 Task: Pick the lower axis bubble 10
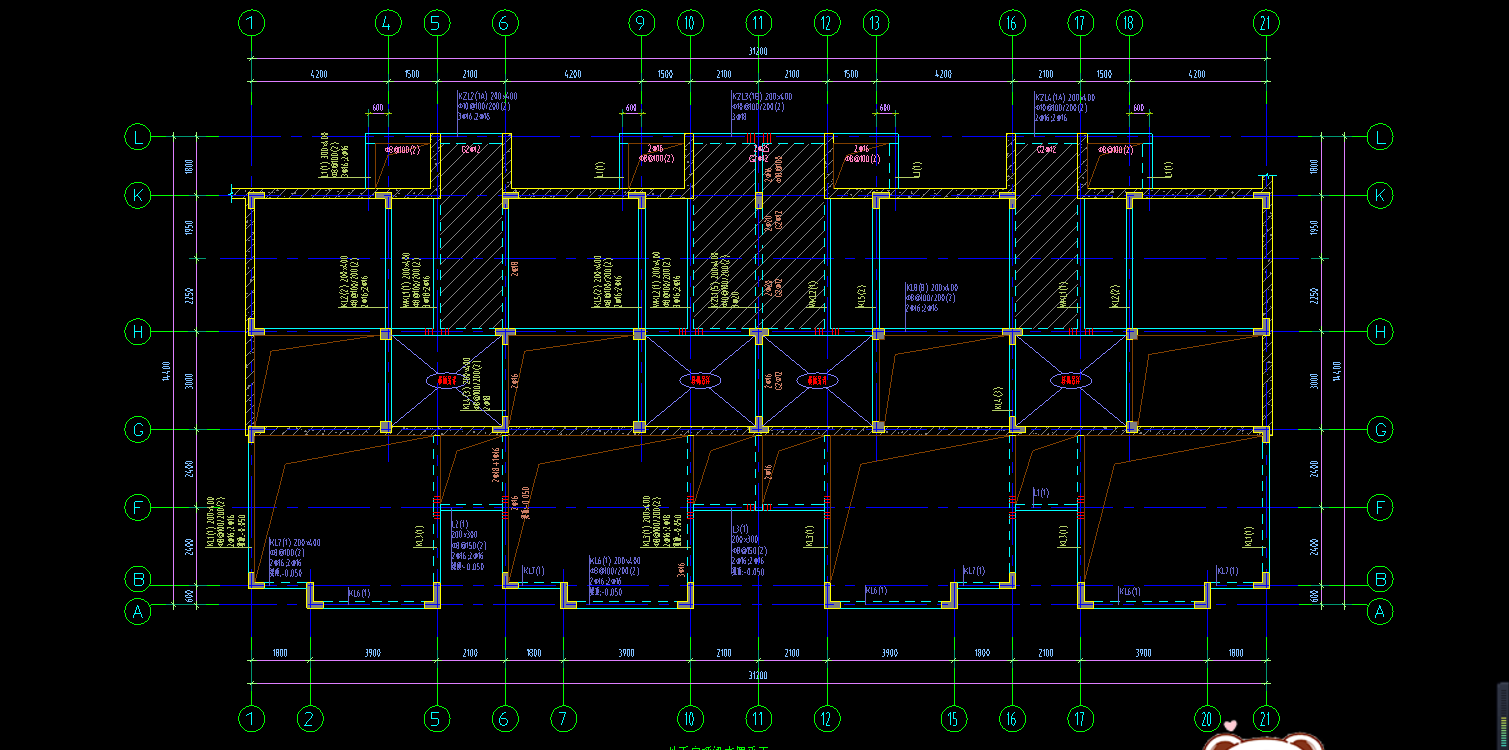pos(690,717)
